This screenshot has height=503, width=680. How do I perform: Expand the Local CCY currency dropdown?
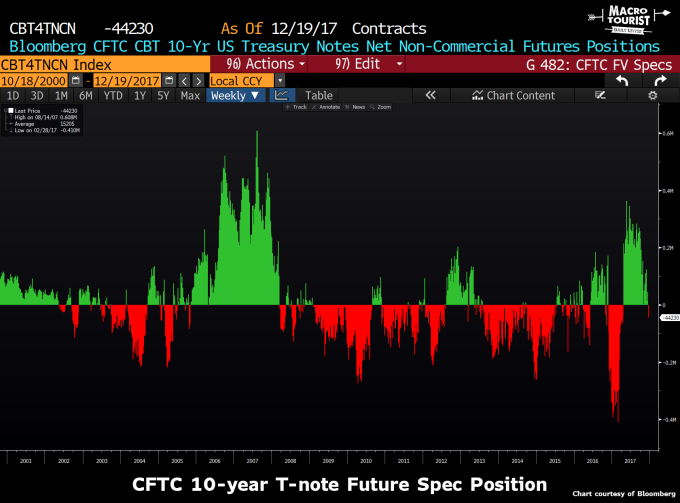(280, 80)
